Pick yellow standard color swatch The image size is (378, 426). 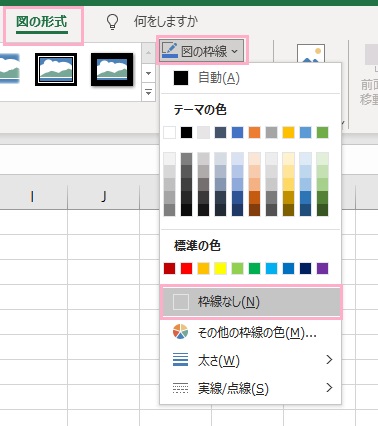[220, 268]
